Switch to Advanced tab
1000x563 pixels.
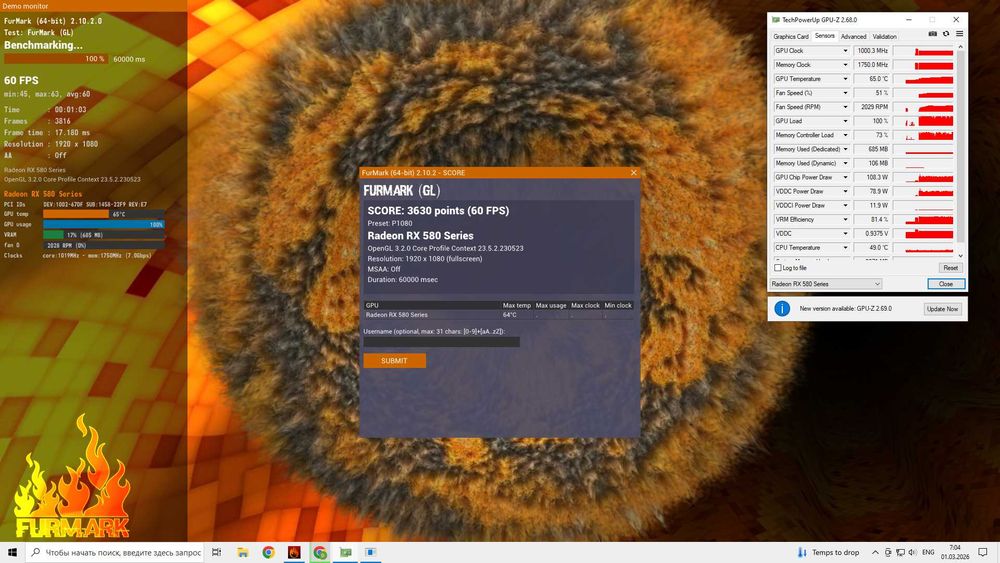(853, 37)
